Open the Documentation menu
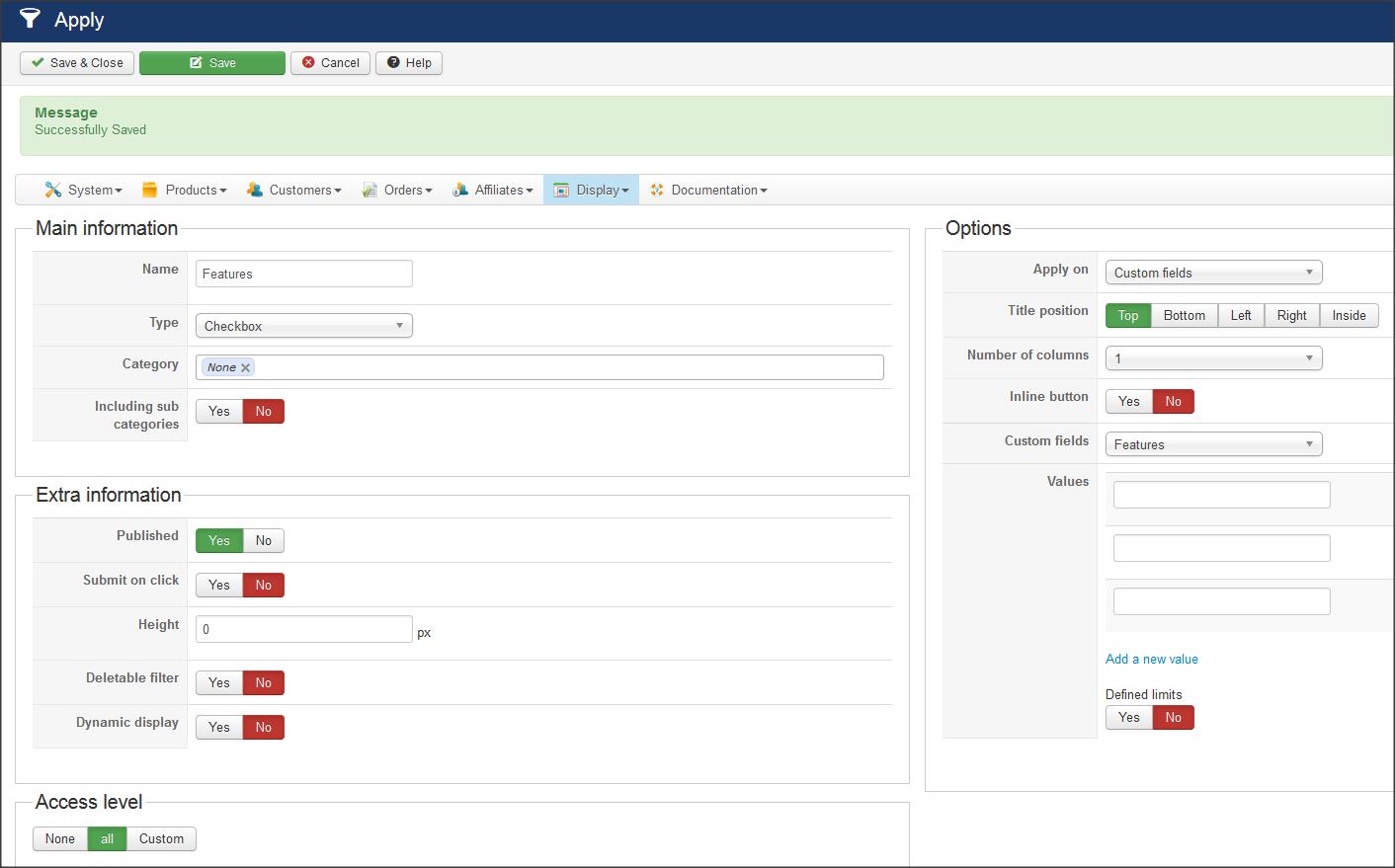 [708, 190]
